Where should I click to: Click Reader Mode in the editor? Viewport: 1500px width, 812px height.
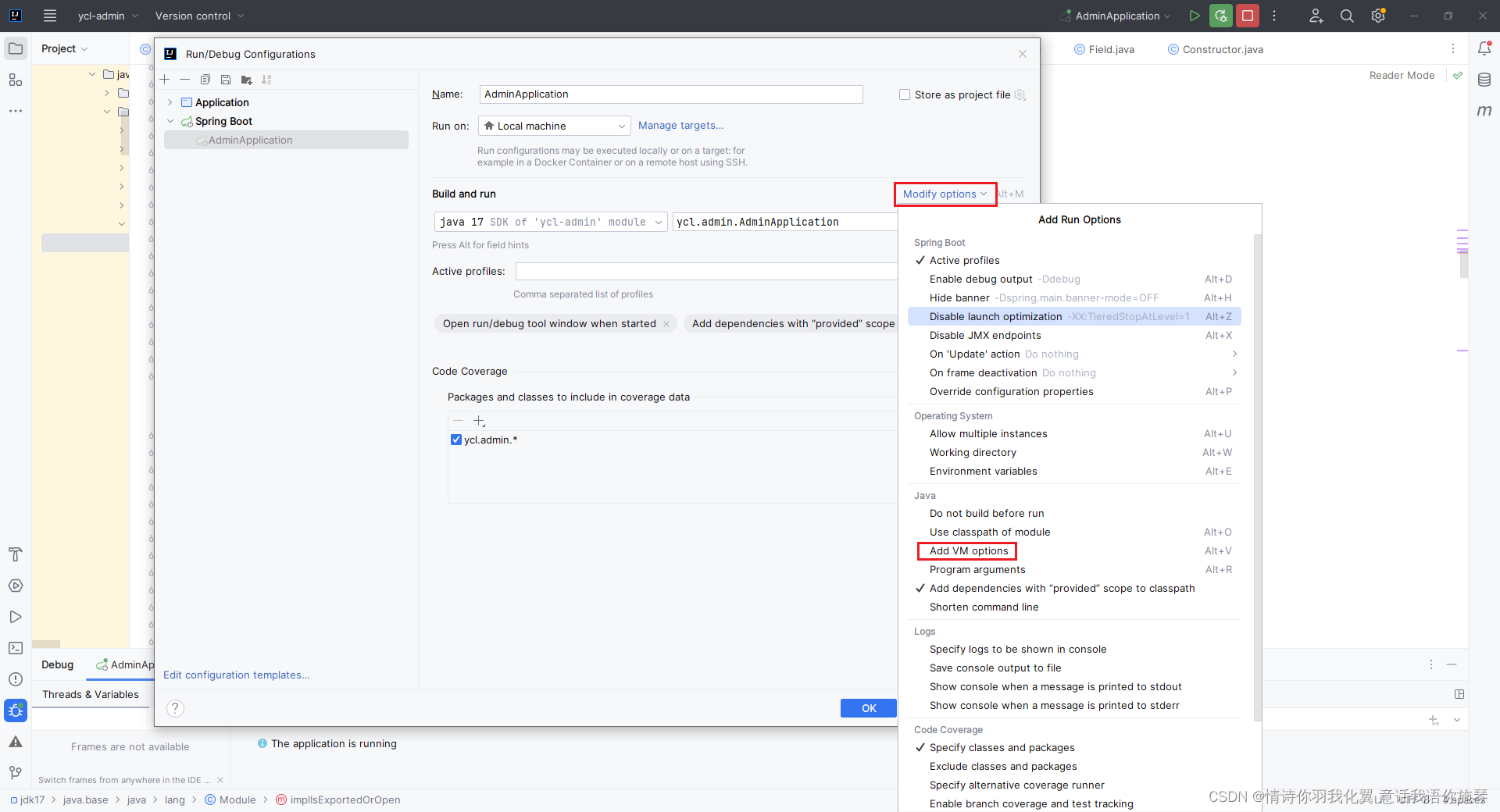pyautogui.click(x=1402, y=75)
